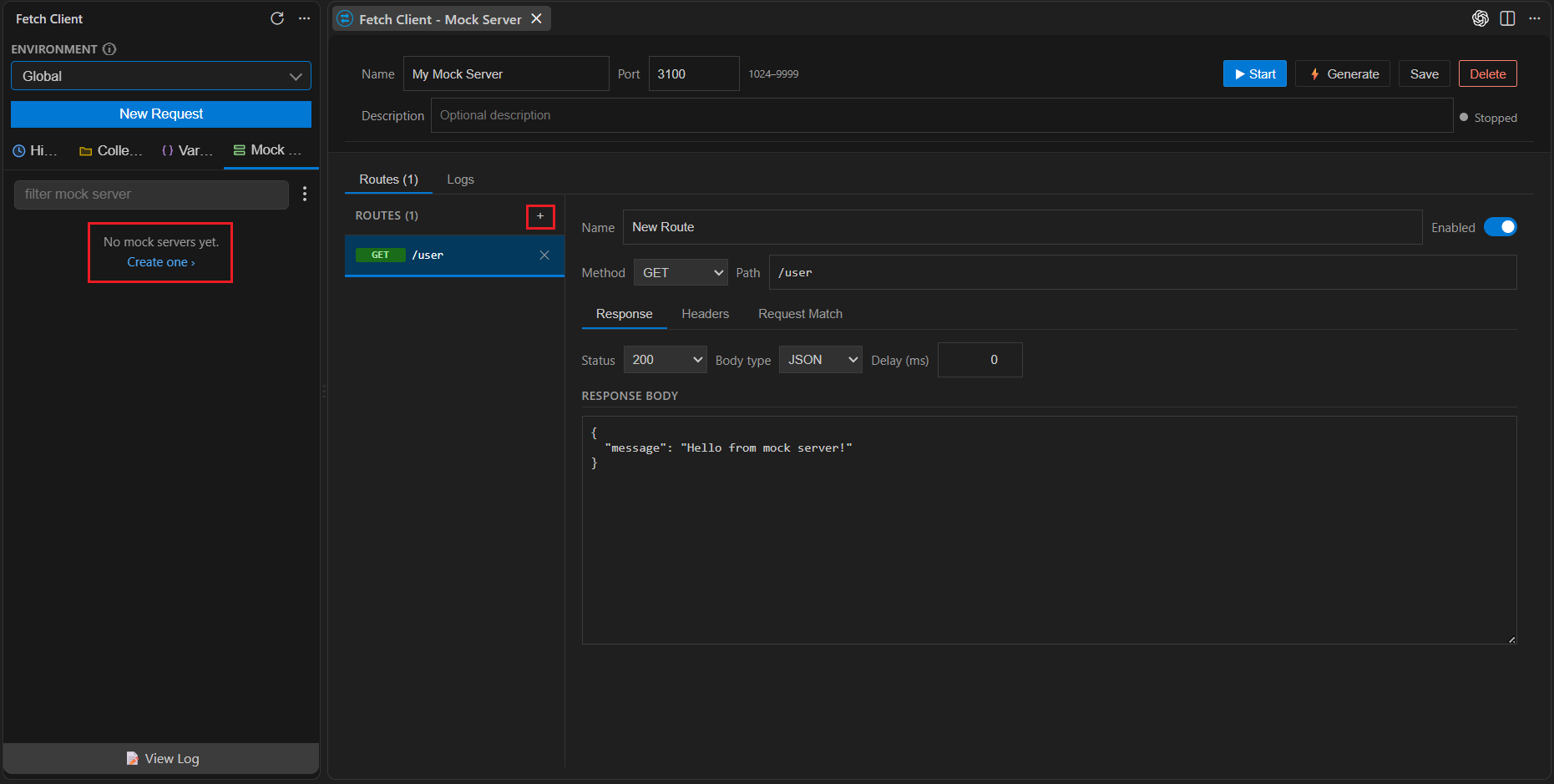Viewport: 1554px width, 784px height.
Task: Click the Port field showing 3100
Action: coord(694,74)
